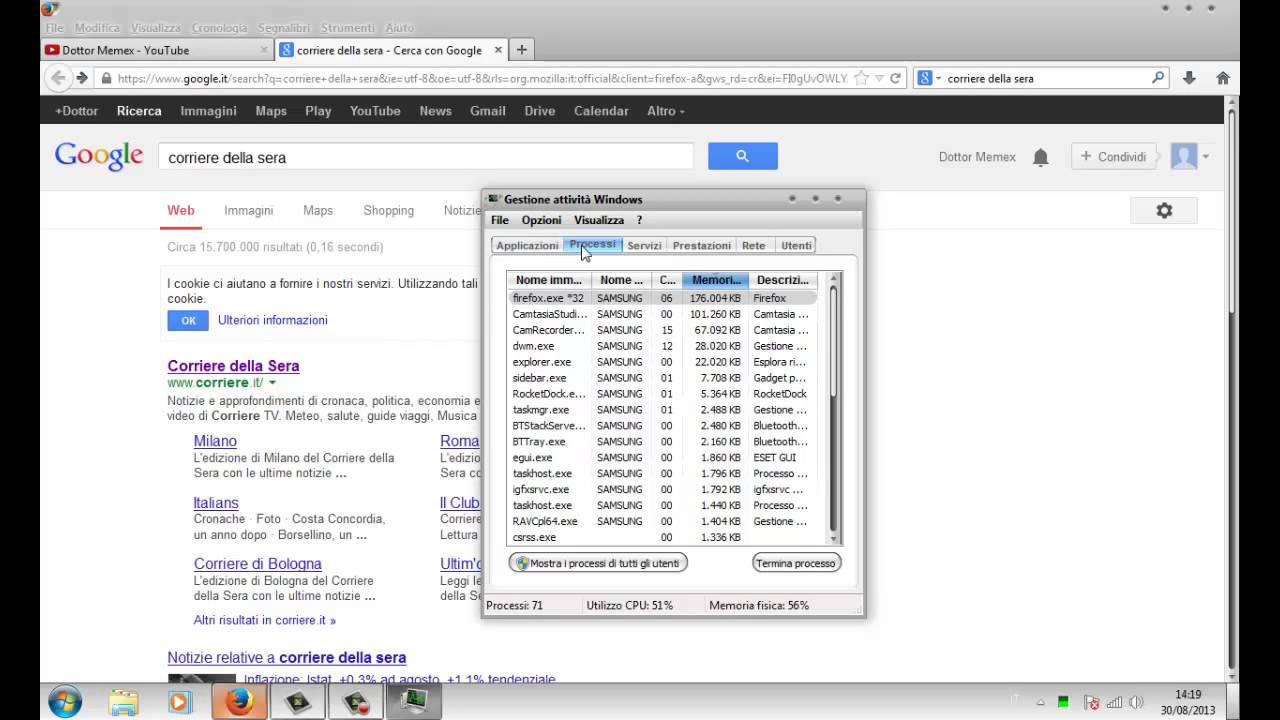Viewport: 1280px width, 720px height.
Task: Click the blue Google search magnifier button
Action: (742, 156)
